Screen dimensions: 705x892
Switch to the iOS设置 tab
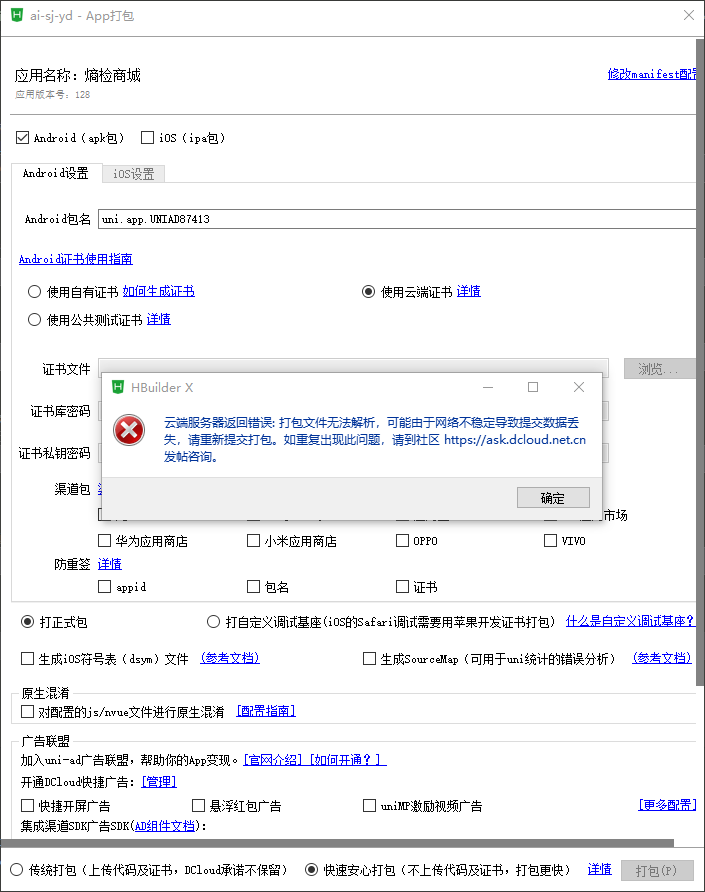point(134,174)
